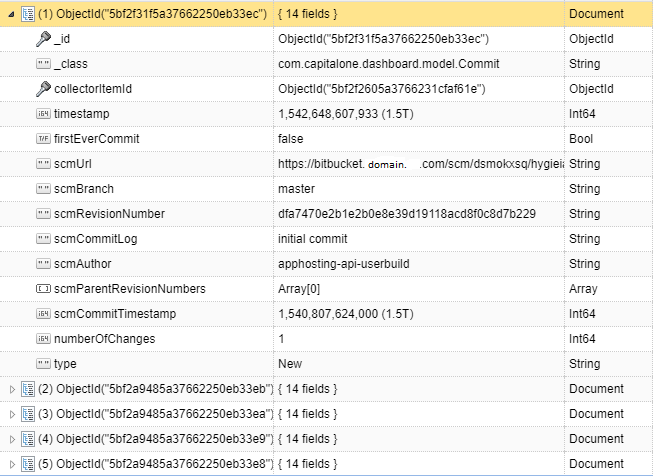The image size is (653, 476).
Task: Click the string icon beside scmBranch
Action: pyautogui.click(x=43, y=189)
